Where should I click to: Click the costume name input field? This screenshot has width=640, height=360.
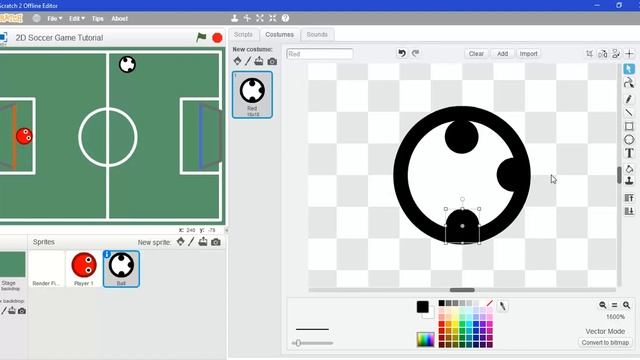tap(320, 53)
